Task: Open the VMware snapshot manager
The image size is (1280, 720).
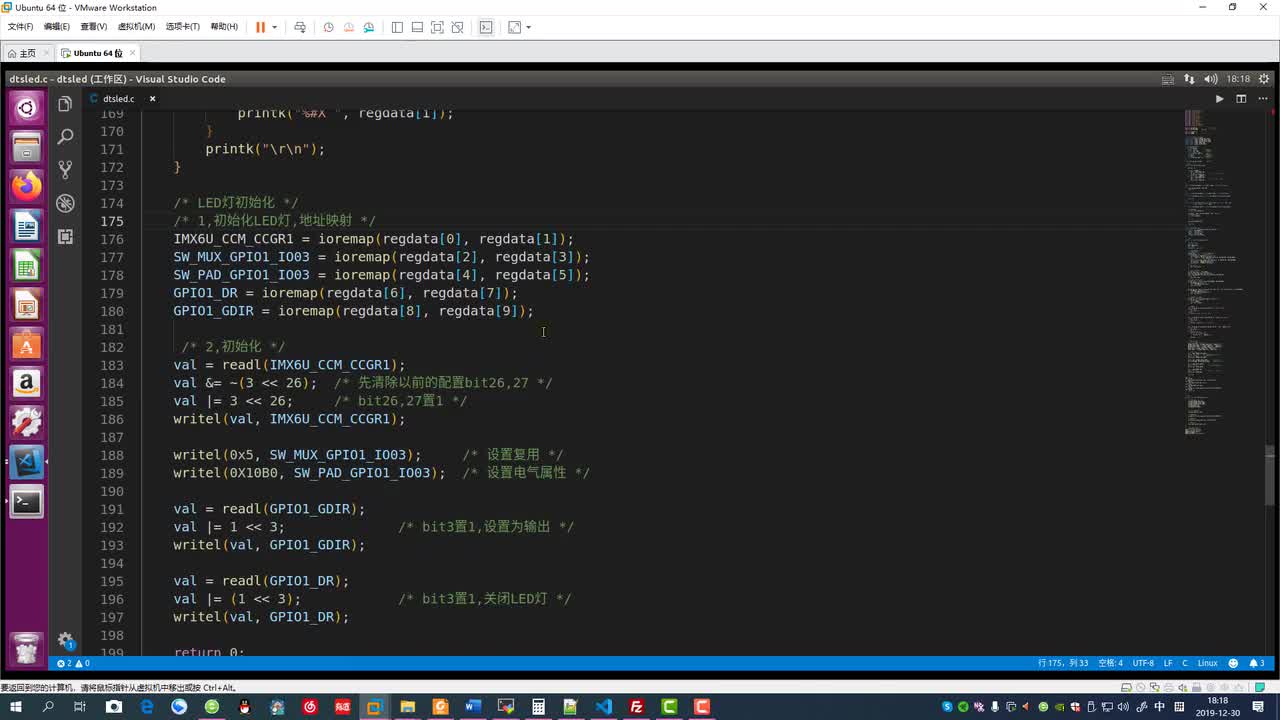Action: [369, 27]
